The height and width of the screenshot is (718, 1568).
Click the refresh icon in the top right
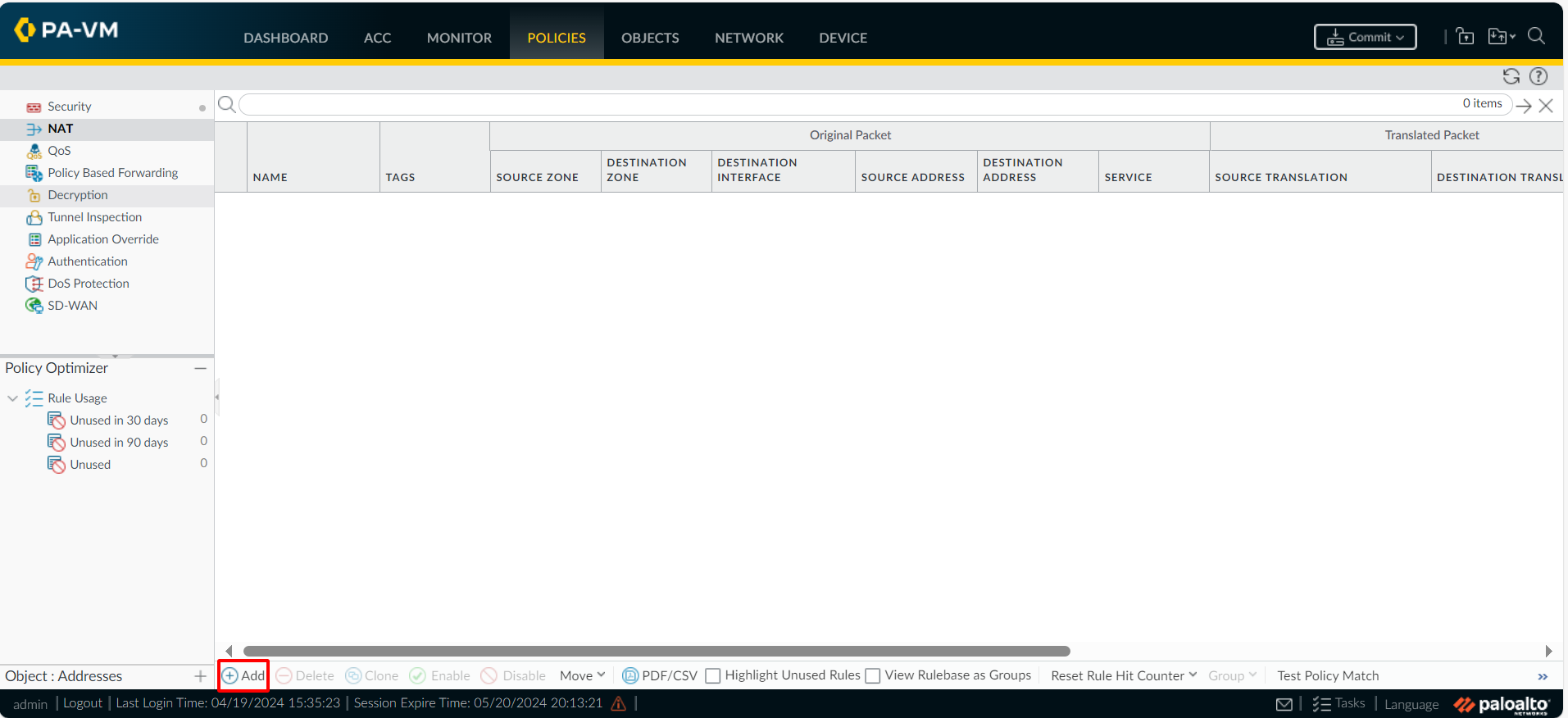pyautogui.click(x=1511, y=76)
